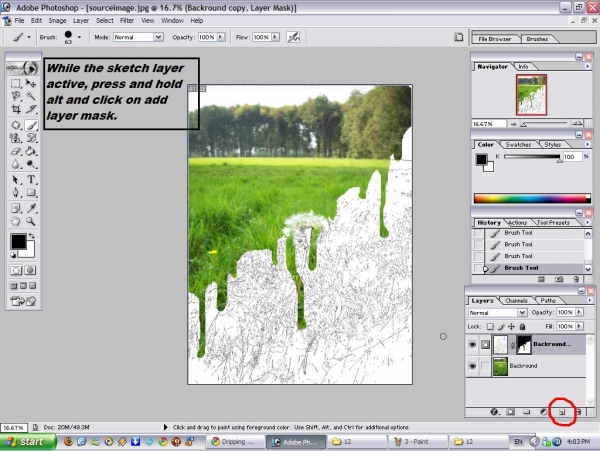Switch to Dripping browser window in taskbar

235,442
